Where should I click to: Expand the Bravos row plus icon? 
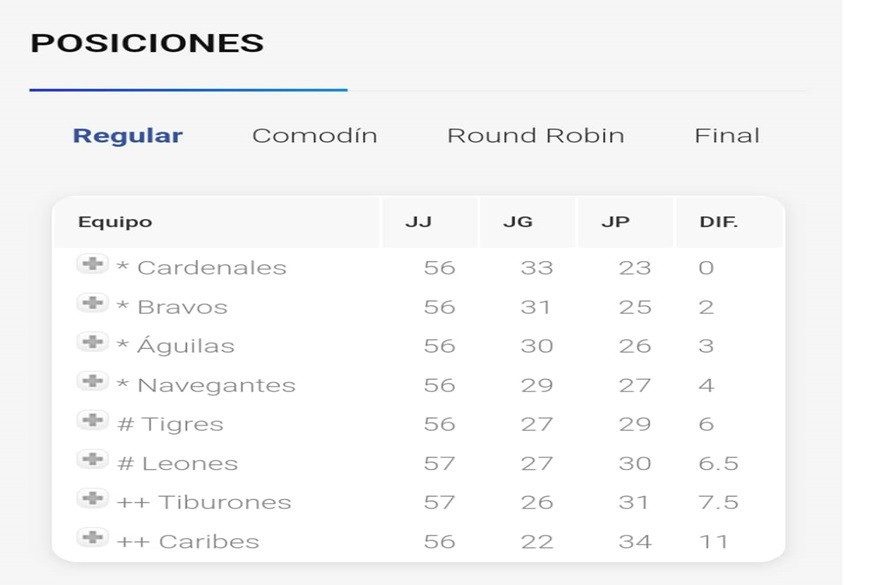pyautogui.click(x=92, y=304)
